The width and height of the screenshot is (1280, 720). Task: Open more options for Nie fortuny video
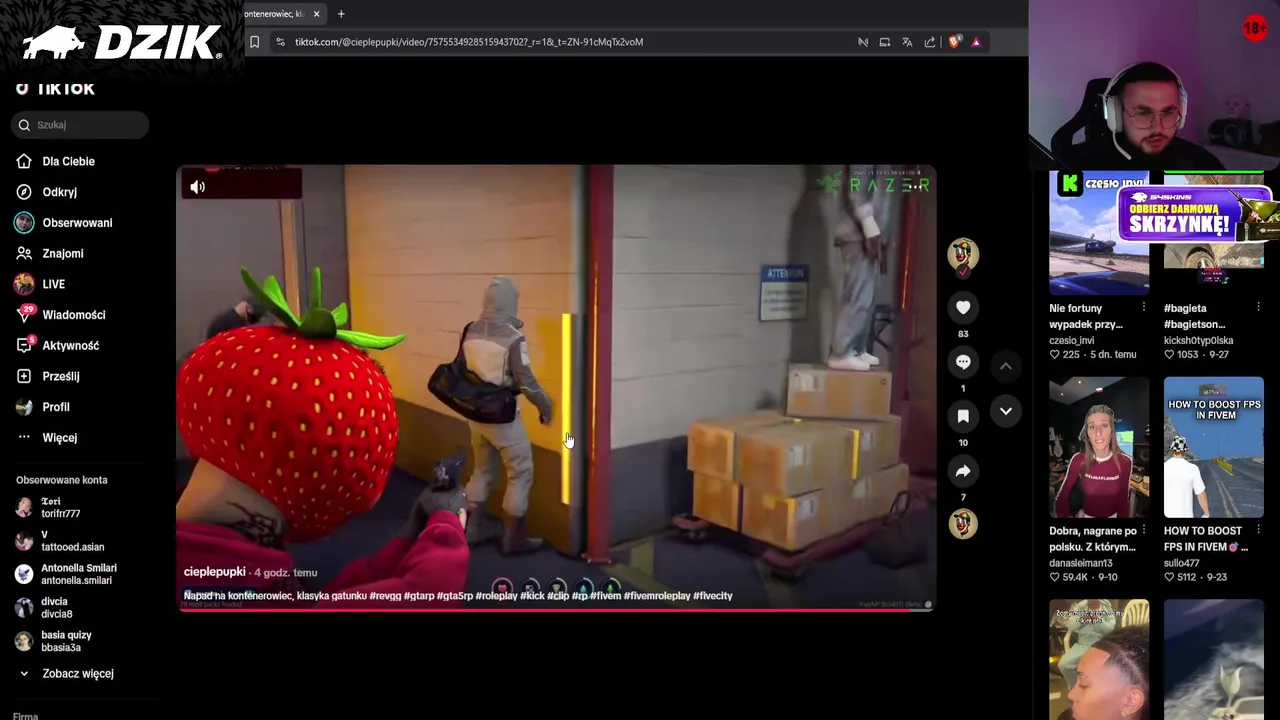(1143, 308)
